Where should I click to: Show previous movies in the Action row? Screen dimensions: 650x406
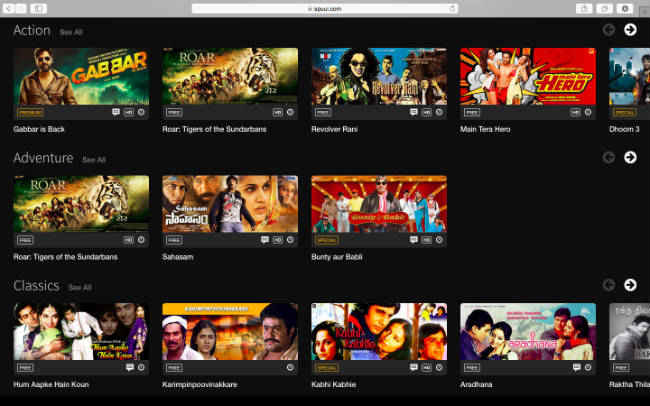pos(609,29)
